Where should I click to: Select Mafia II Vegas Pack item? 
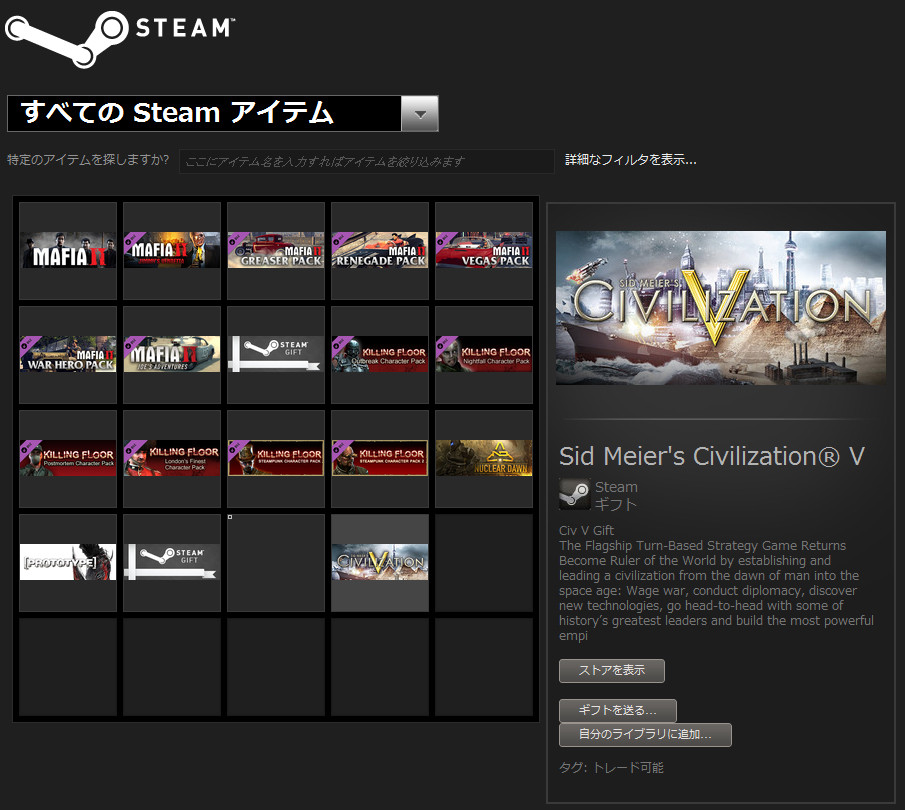(484, 251)
